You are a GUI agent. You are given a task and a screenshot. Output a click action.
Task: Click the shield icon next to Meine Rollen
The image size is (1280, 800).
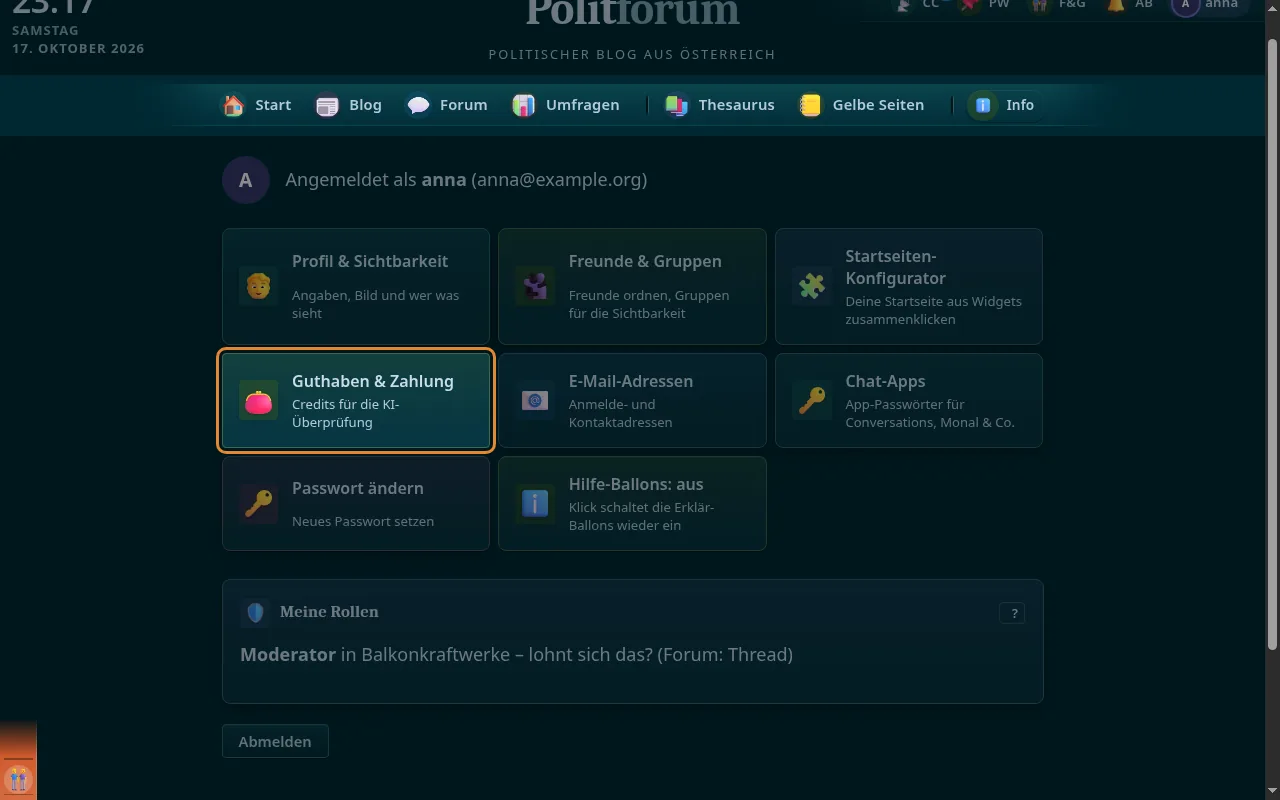[x=255, y=613]
